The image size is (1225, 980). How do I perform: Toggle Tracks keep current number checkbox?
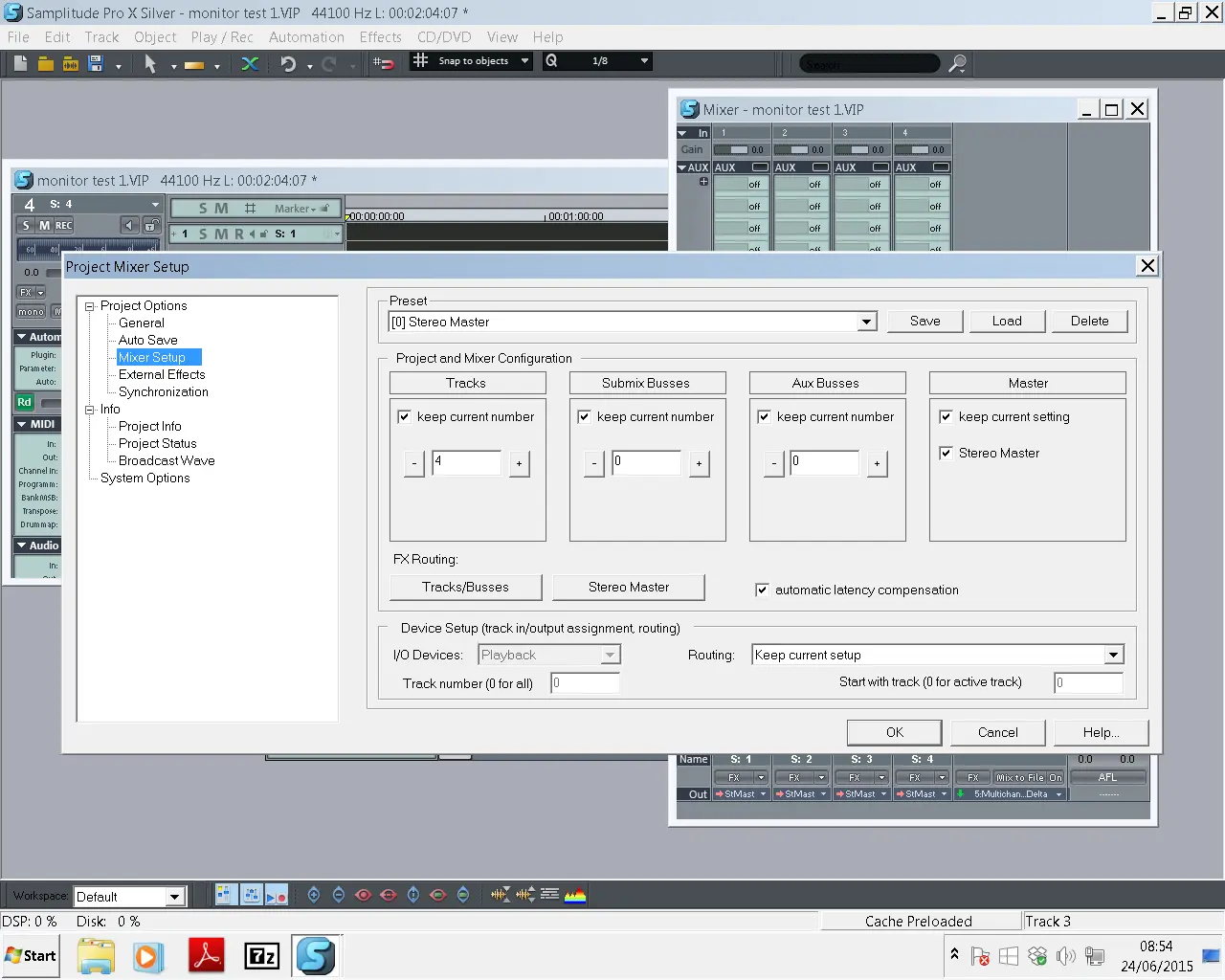[x=404, y=416]
